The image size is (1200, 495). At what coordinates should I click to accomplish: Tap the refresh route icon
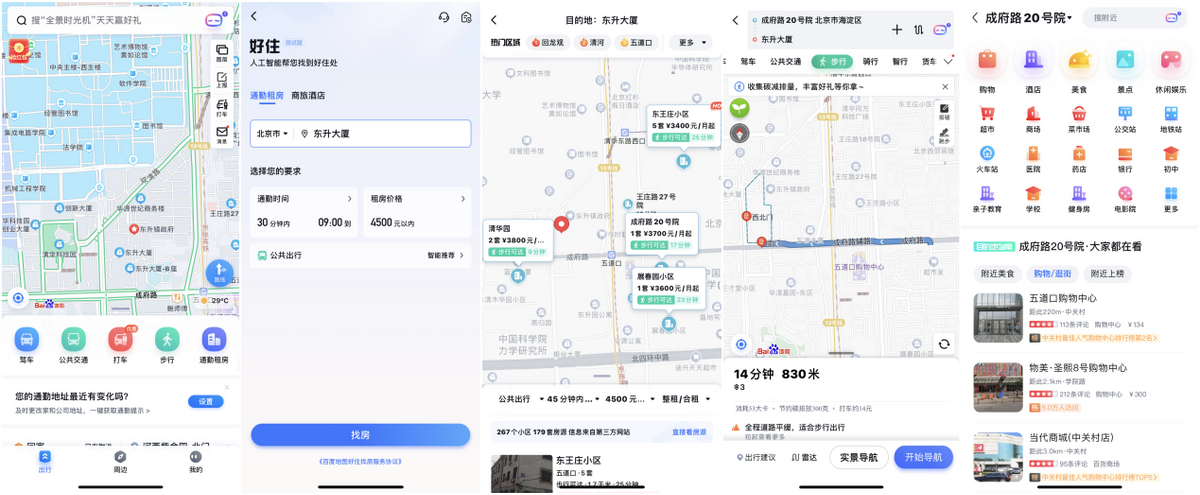(x=943, y=344)
